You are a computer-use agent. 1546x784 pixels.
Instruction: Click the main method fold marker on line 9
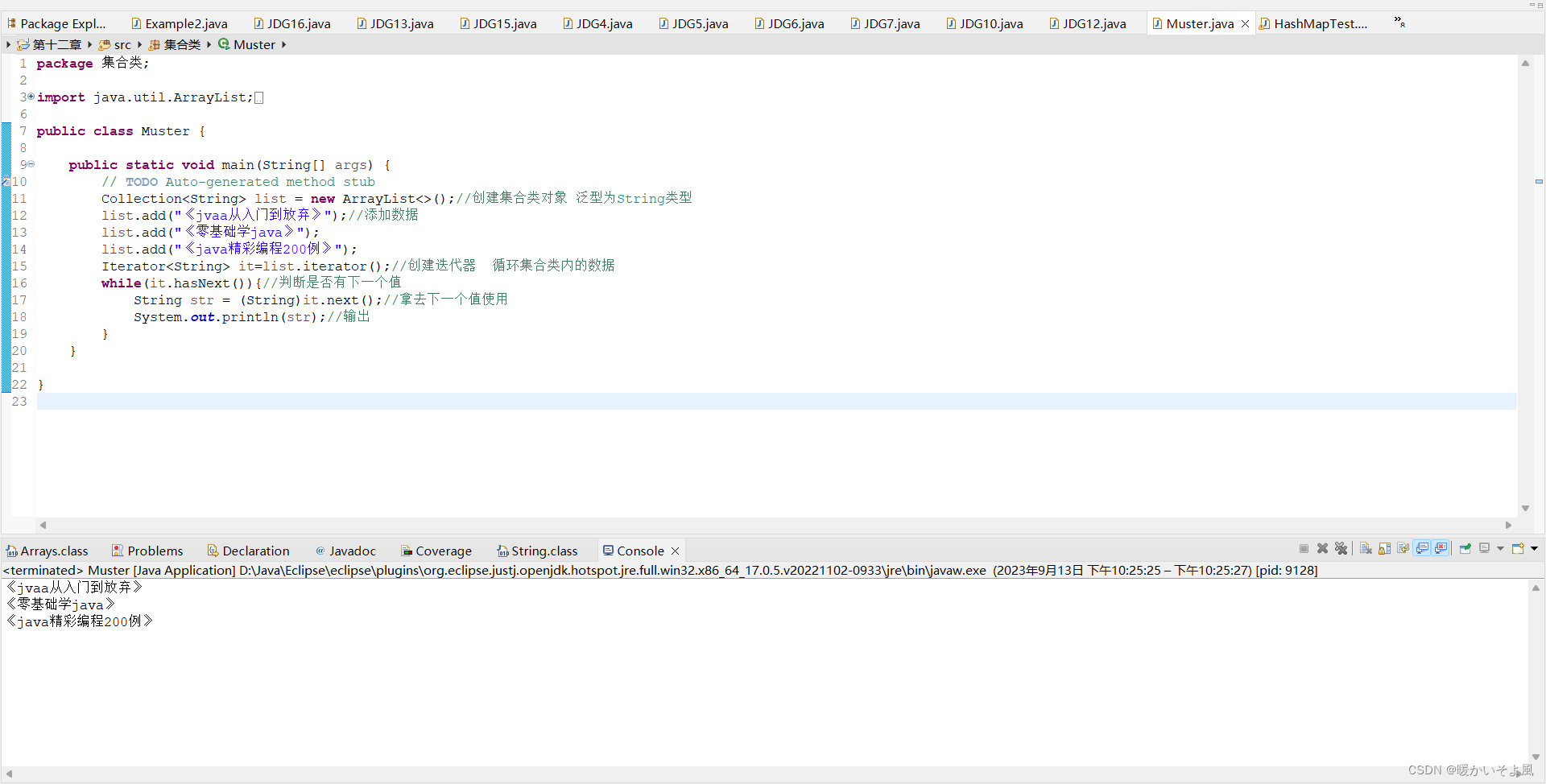pyautogui.click(x=31, y=164)
